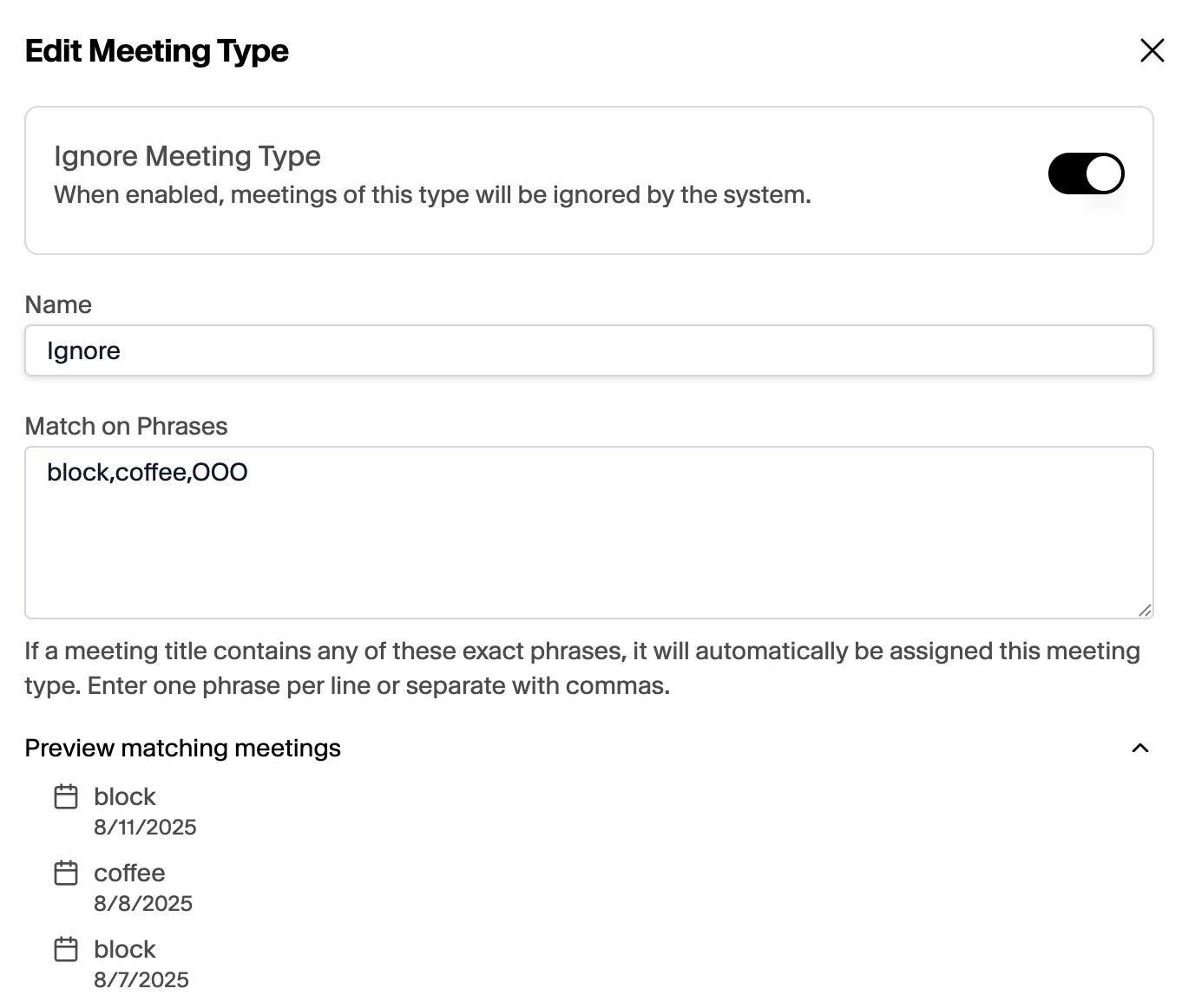Click the block meeting dated 8/7/2025

point(125,949)
